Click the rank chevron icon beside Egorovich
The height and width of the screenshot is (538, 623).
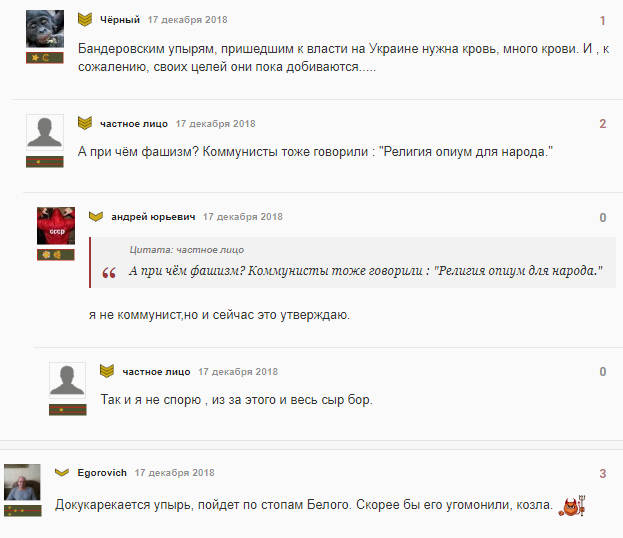pos(62,472)
